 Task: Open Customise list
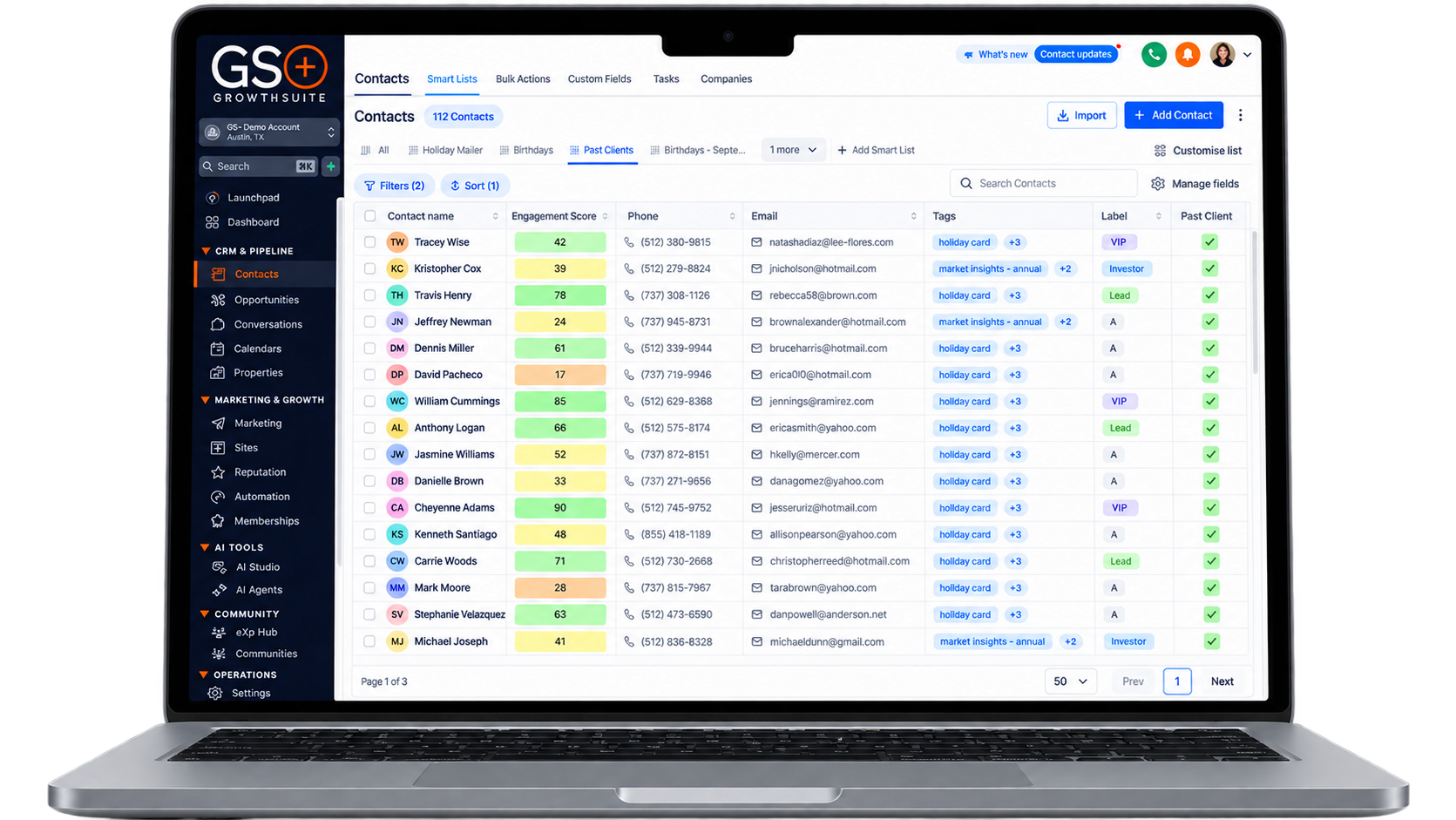pos(1198,151)
